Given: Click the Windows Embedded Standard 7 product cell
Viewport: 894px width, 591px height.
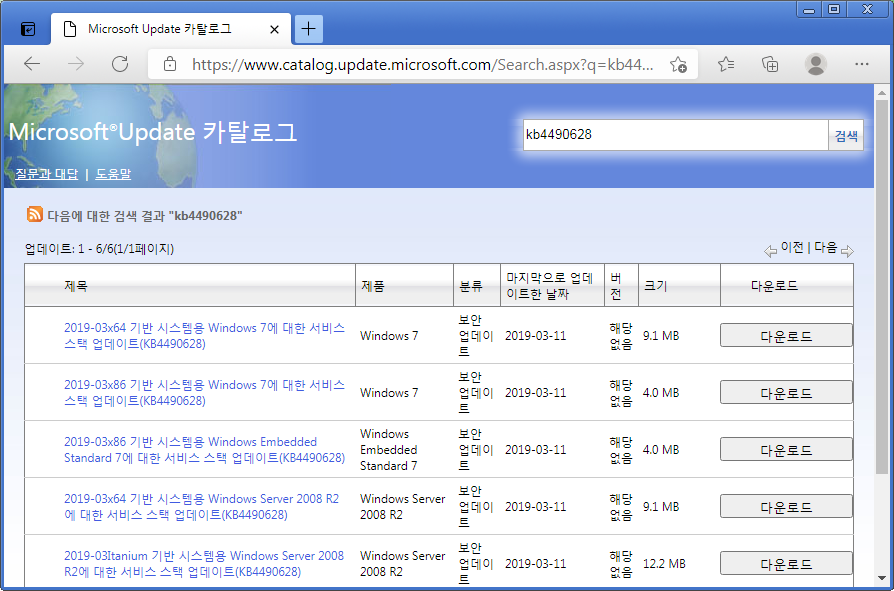Looking at the screenshot, I should tap(403, 450).
